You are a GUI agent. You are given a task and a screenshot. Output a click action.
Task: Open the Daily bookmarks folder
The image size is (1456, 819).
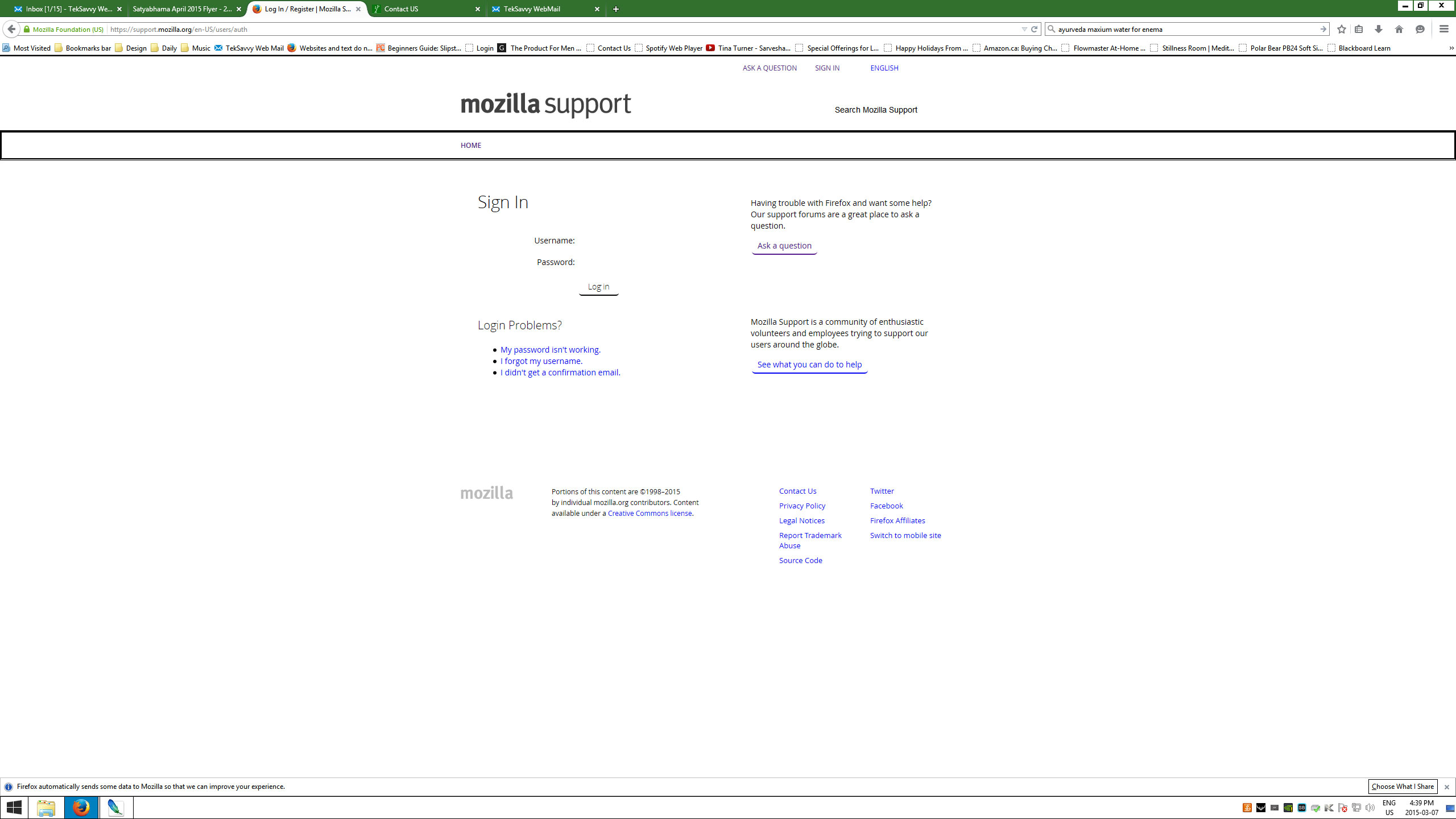click(x=163, y=48)
